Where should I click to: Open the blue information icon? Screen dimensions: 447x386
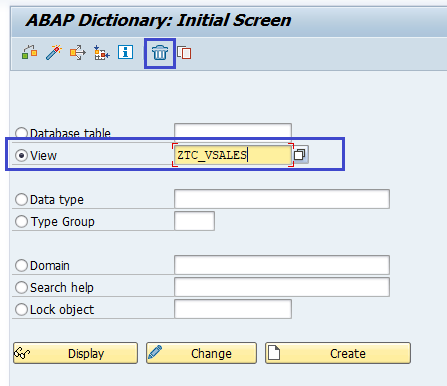[125, 52]
